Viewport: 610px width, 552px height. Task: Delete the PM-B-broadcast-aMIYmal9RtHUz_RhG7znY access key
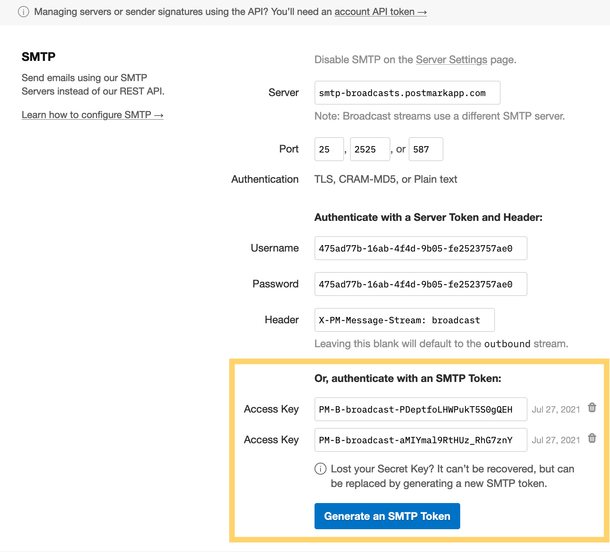click(592, 438)
